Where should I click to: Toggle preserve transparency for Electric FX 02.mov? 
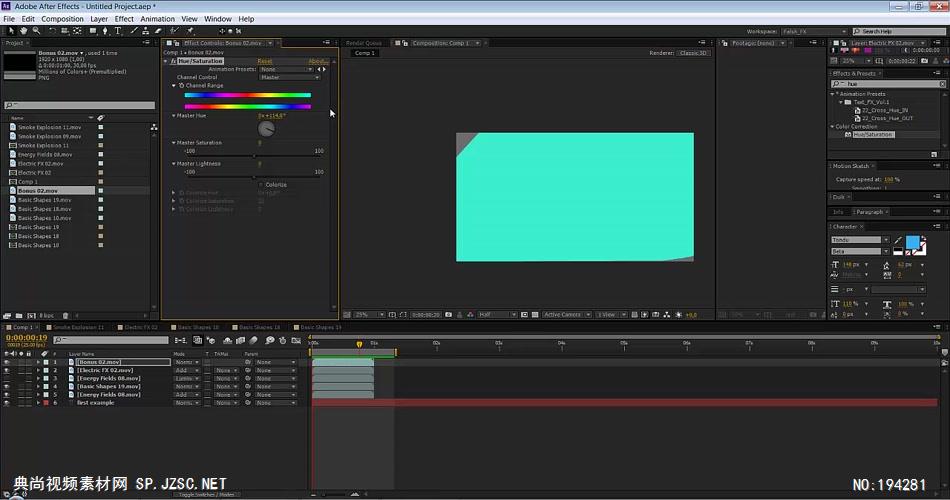(207, 370)
